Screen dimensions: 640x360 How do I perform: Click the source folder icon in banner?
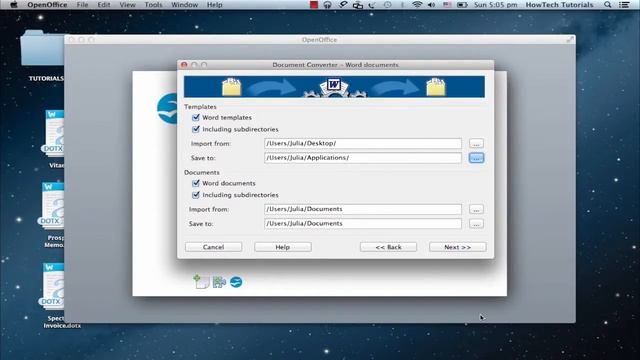pyautogui.click(x=231, y=87)
